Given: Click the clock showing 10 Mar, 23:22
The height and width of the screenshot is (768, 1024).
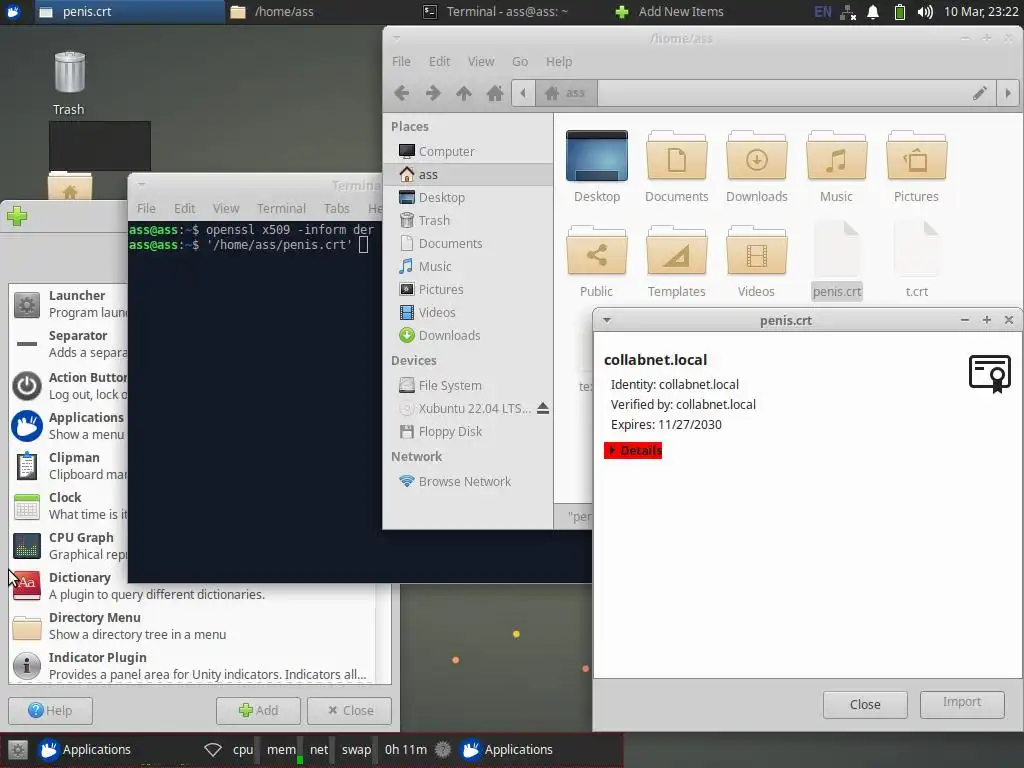Looking at the screenshot, I should [x=981, y=12].
